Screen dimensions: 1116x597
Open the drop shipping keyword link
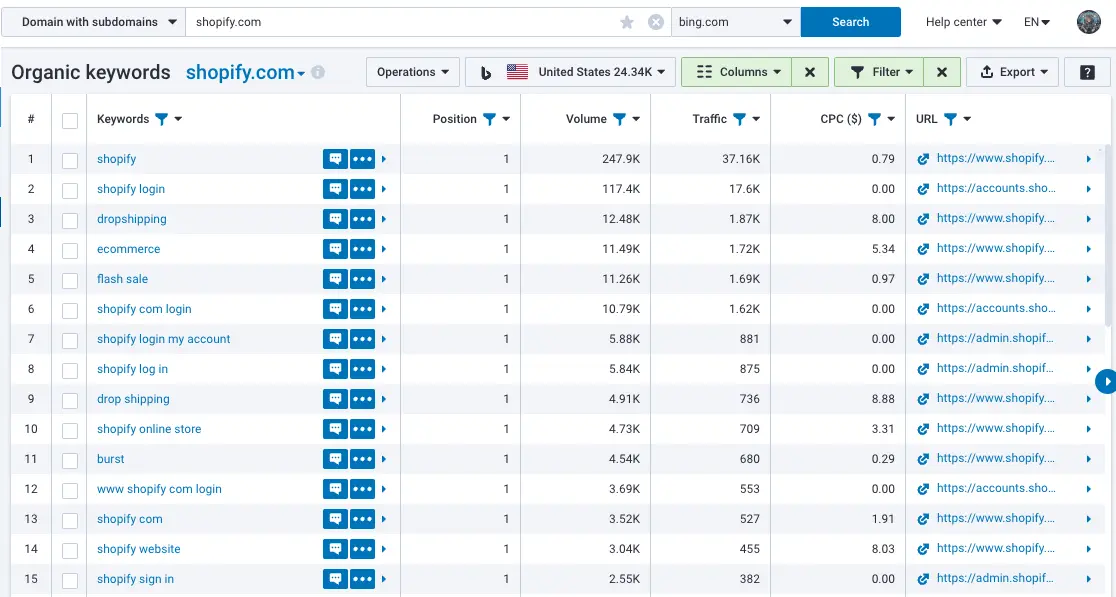[x=133, y=399]
